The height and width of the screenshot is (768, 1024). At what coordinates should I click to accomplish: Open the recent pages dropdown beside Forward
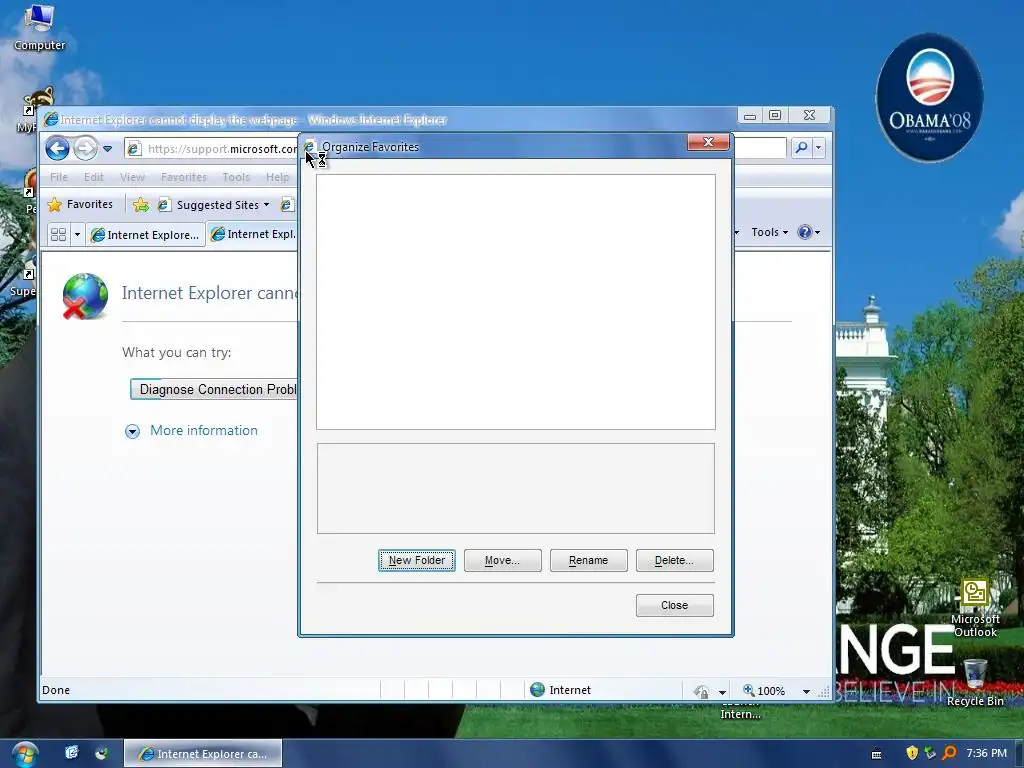[108, 149]
